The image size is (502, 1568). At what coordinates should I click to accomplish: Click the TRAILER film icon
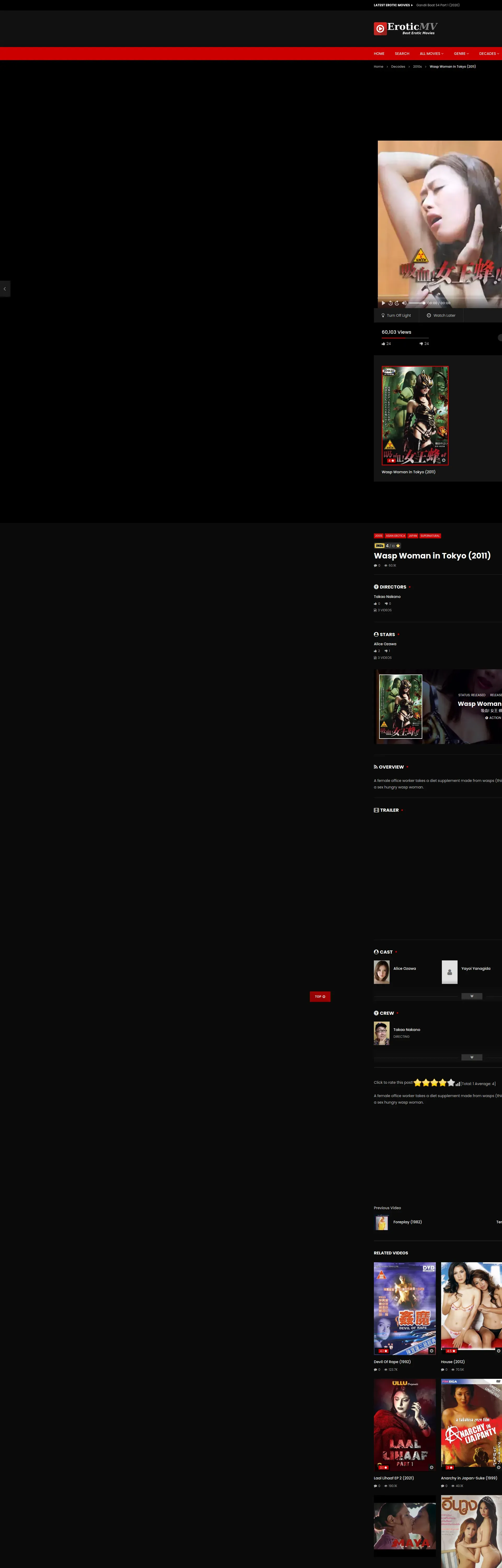376,810
